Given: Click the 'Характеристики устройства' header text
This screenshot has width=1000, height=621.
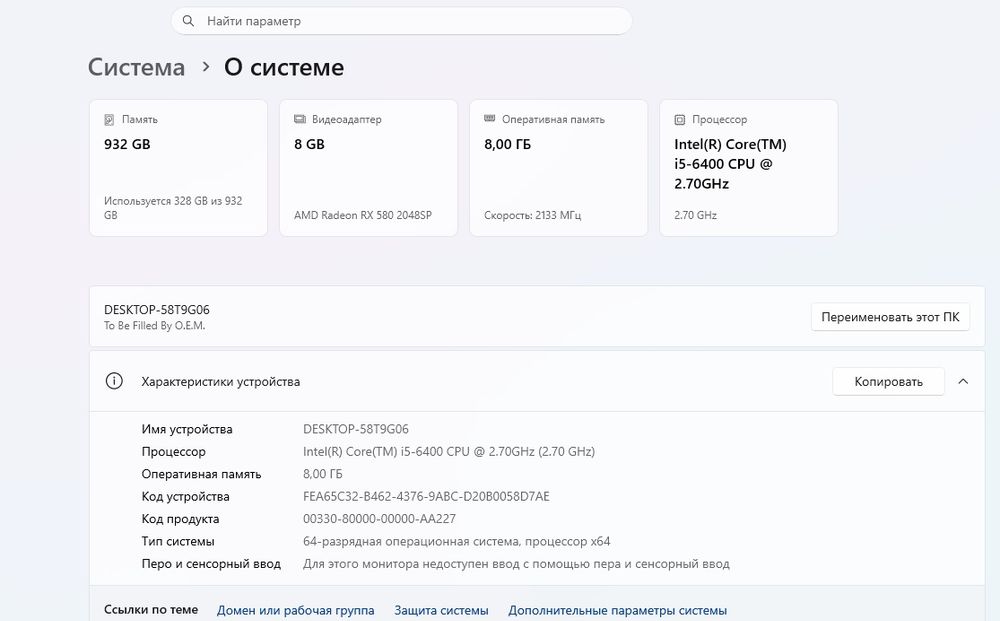Looking at the screenshot, I should point(221,382).
